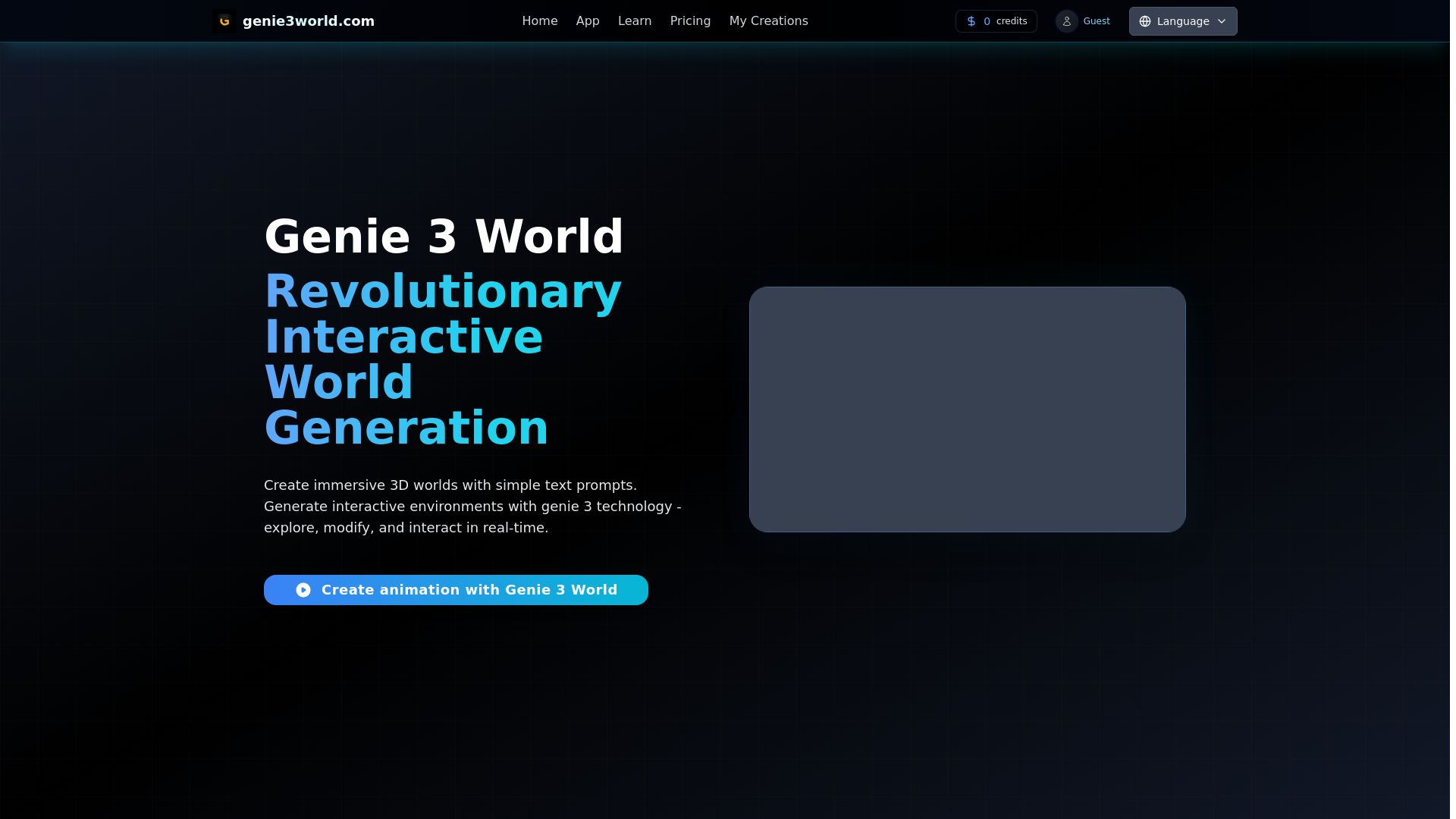Open the App page
Image resolution: width=1456 pixels, height=819 pixels.
(587, 20)
